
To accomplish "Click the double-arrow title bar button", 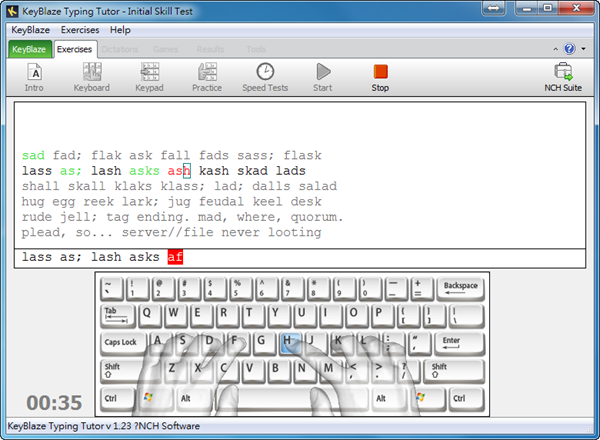I will coord(494,8).
